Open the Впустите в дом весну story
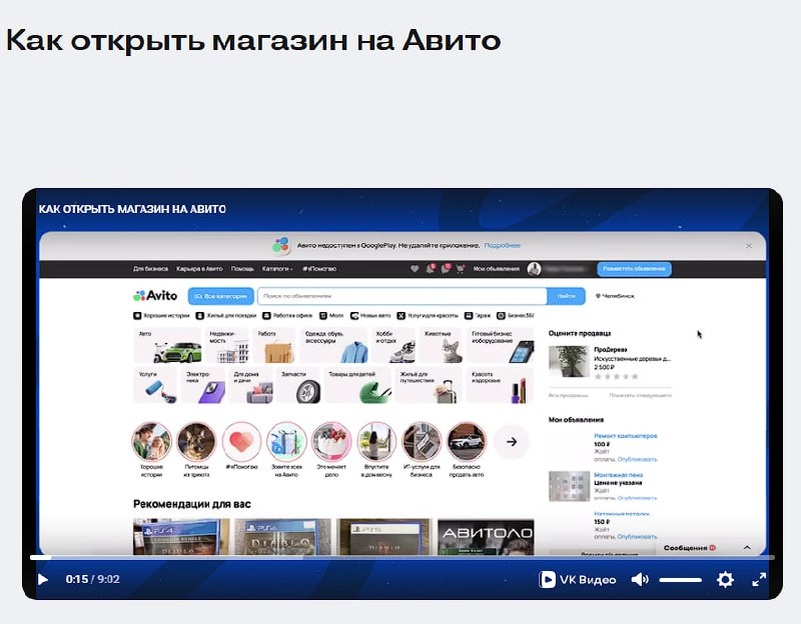 (376, 442)
